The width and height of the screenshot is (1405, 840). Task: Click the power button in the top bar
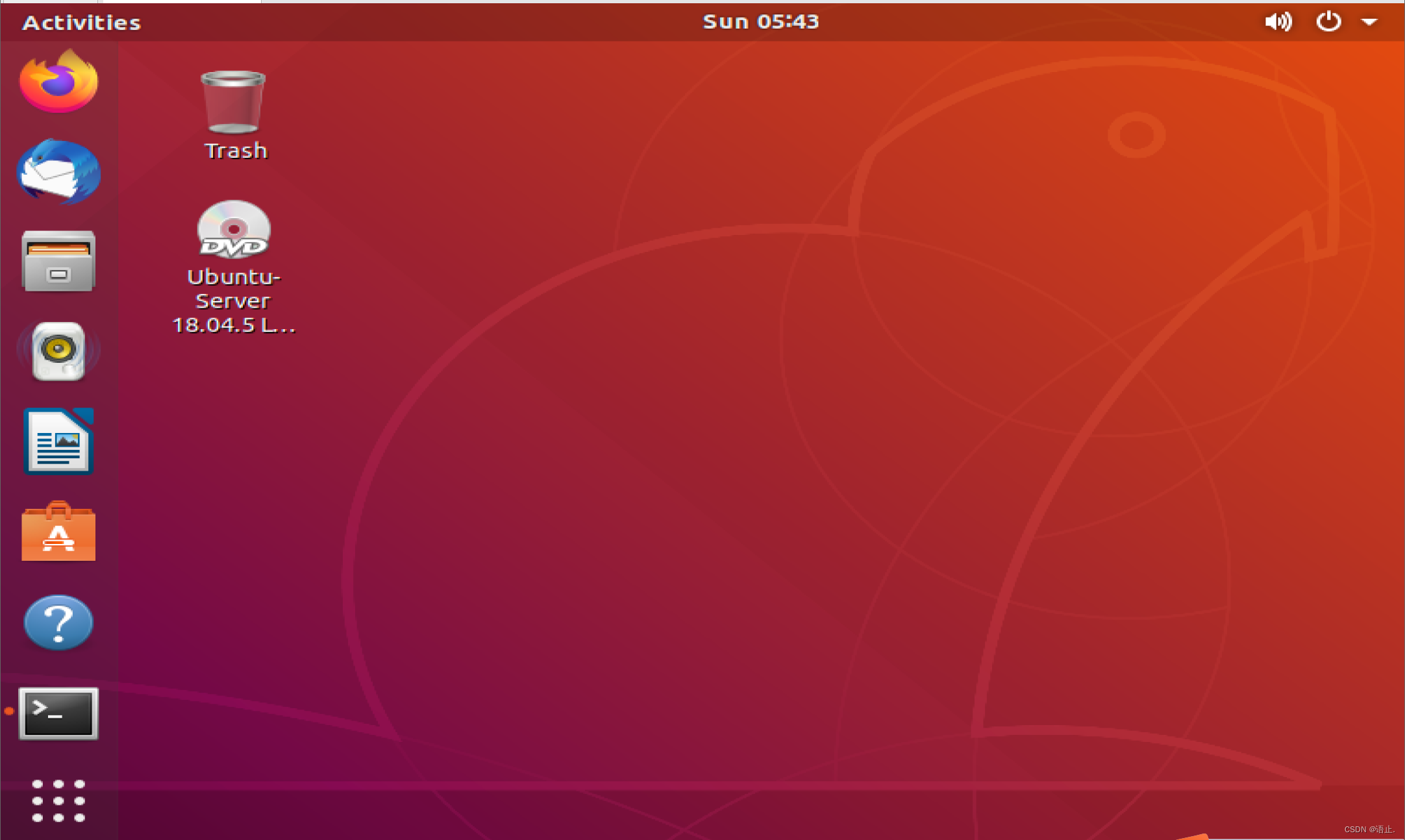pyautogui.click(x=1328, y=21)
